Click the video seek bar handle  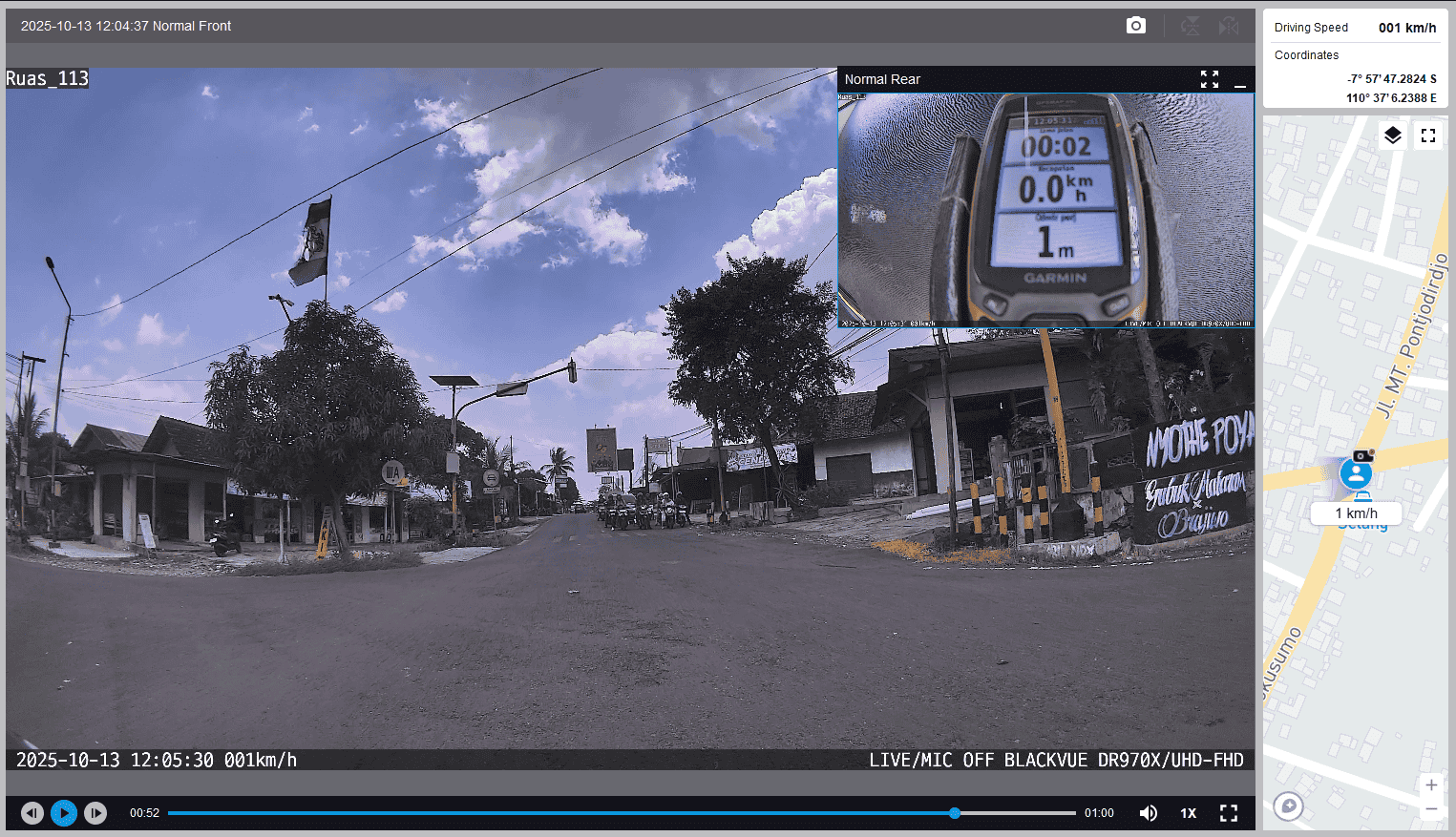tap(954, 813)
